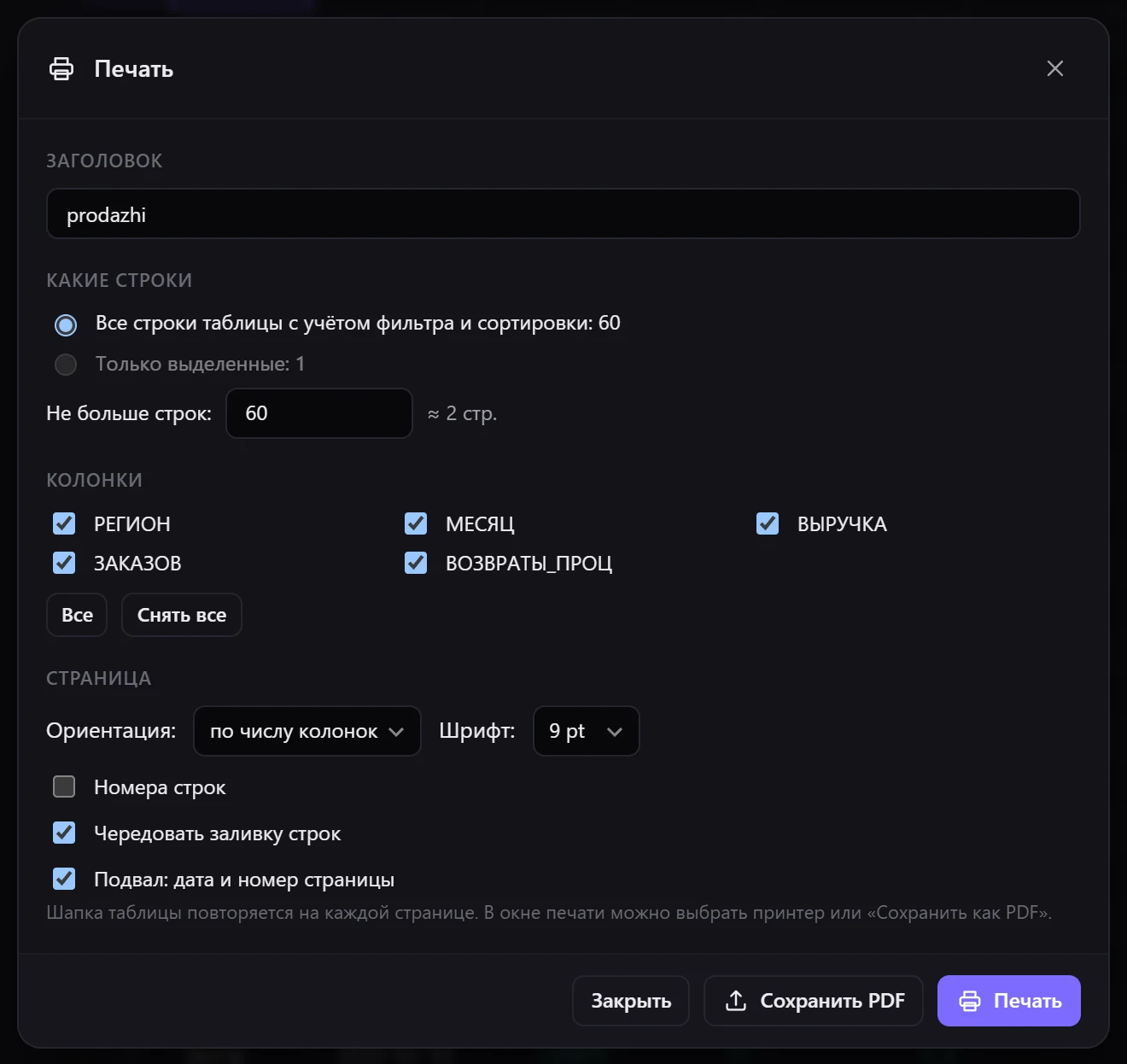Toggle Чередовать заливку строк checkbox
Screen dimensions: 1127x1064
click(x=64, y=833)
